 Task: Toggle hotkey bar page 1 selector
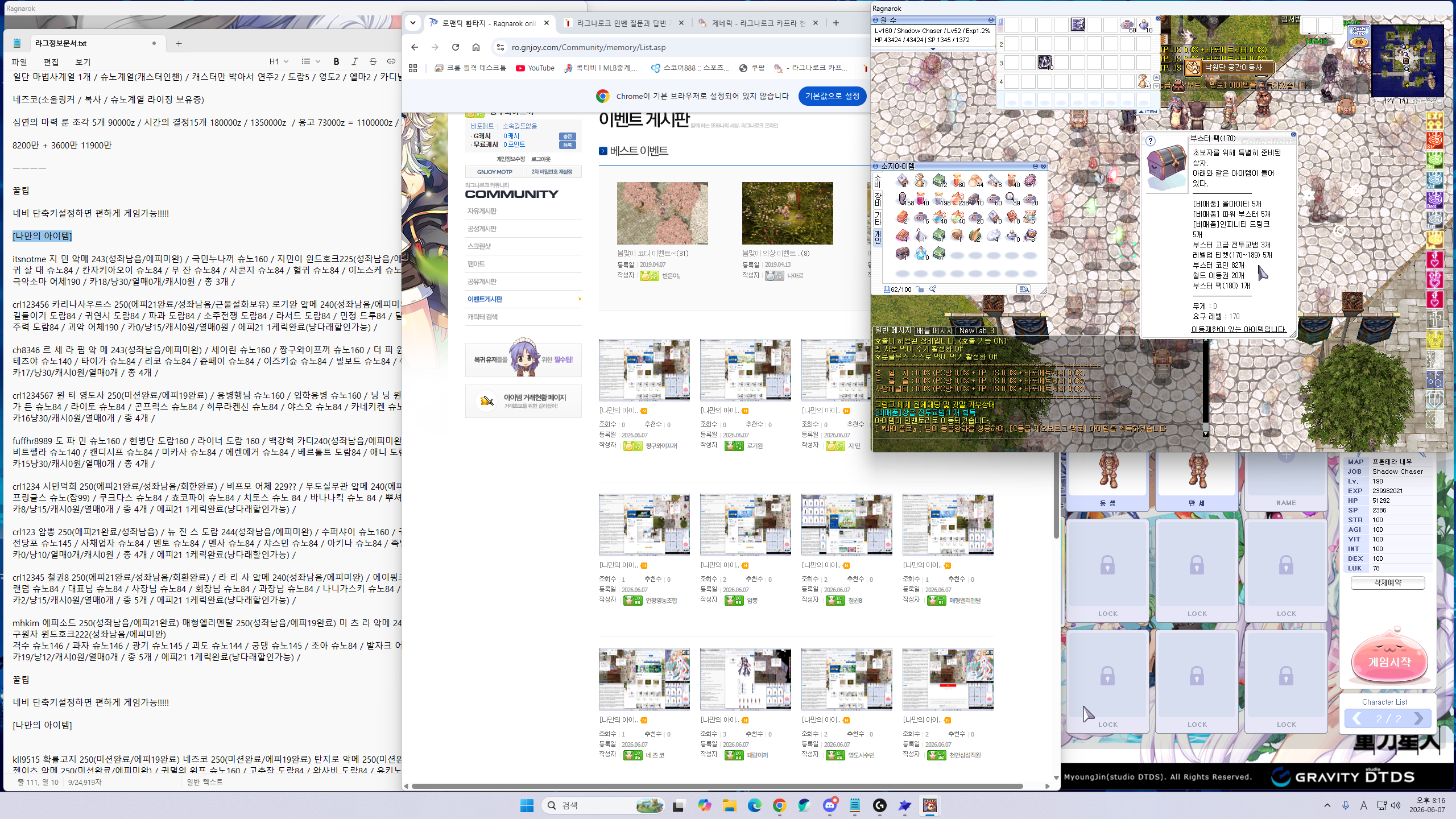[x=1000, y=22]
